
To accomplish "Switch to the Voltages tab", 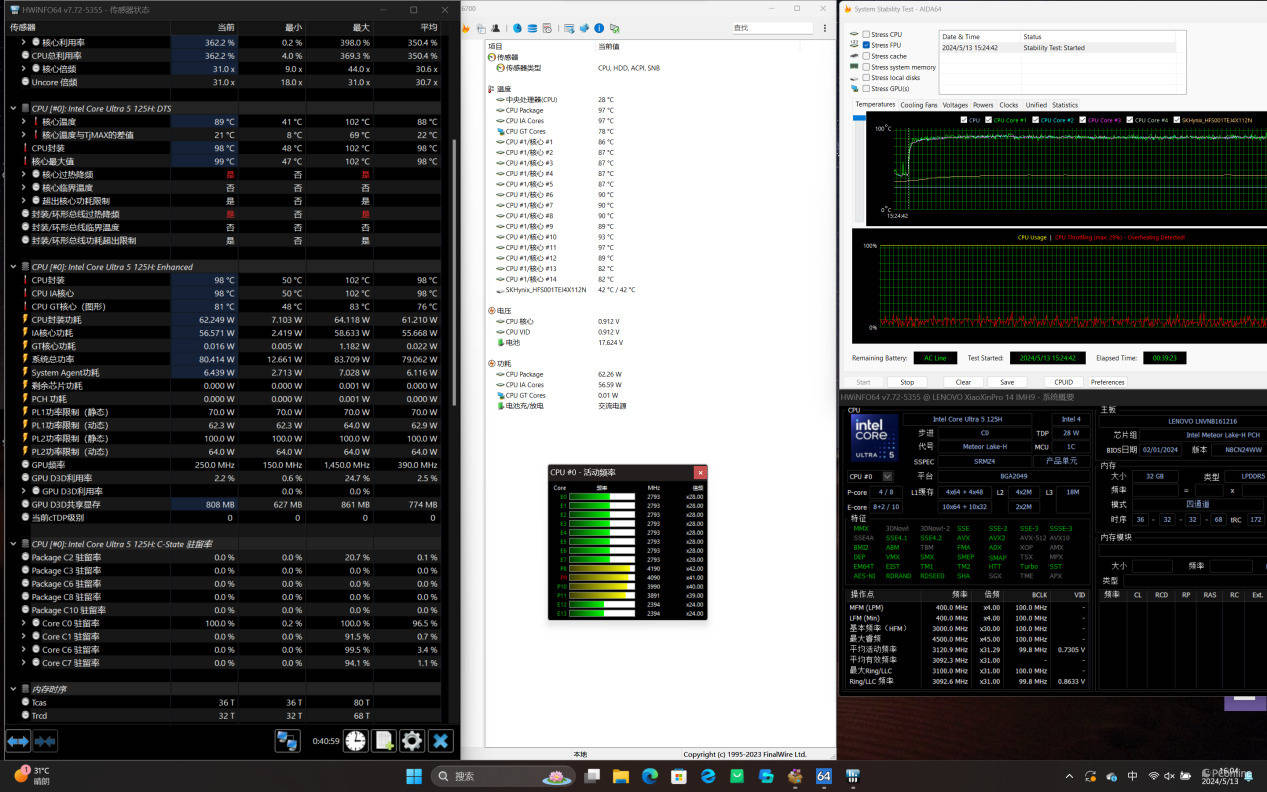I will (x=955, y=105).
